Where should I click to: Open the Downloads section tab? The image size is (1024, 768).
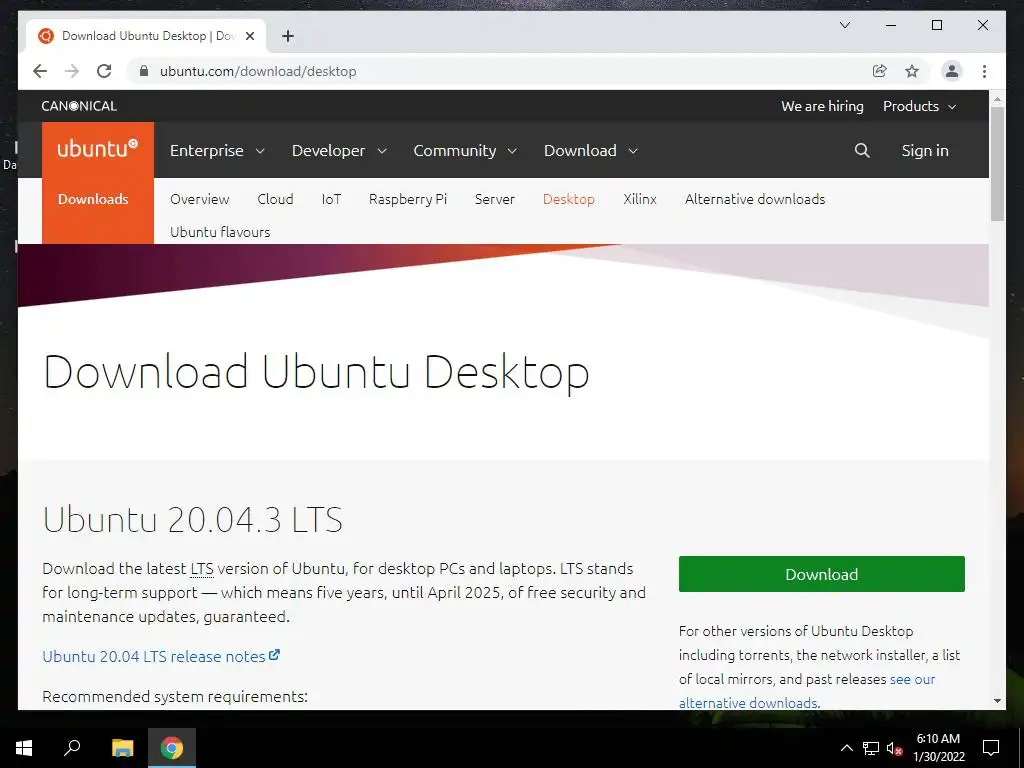point(93,199)
